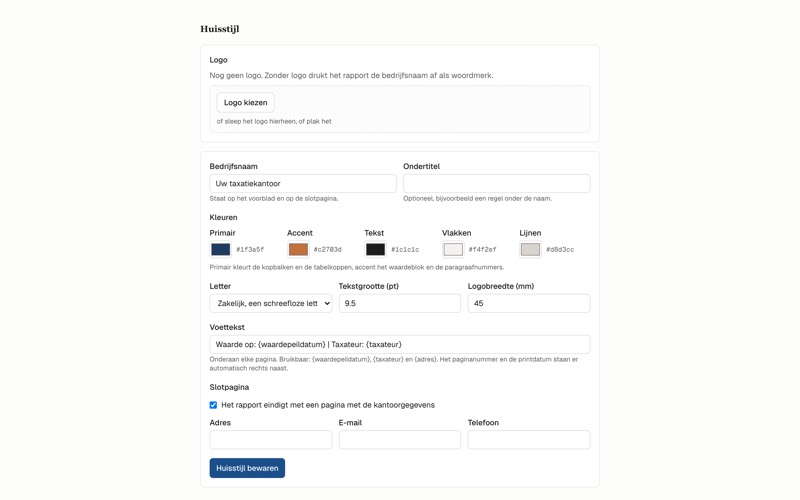The image size is (800, 500).
Task: Open the Lijnen color swatch
Action: (531, 249)
